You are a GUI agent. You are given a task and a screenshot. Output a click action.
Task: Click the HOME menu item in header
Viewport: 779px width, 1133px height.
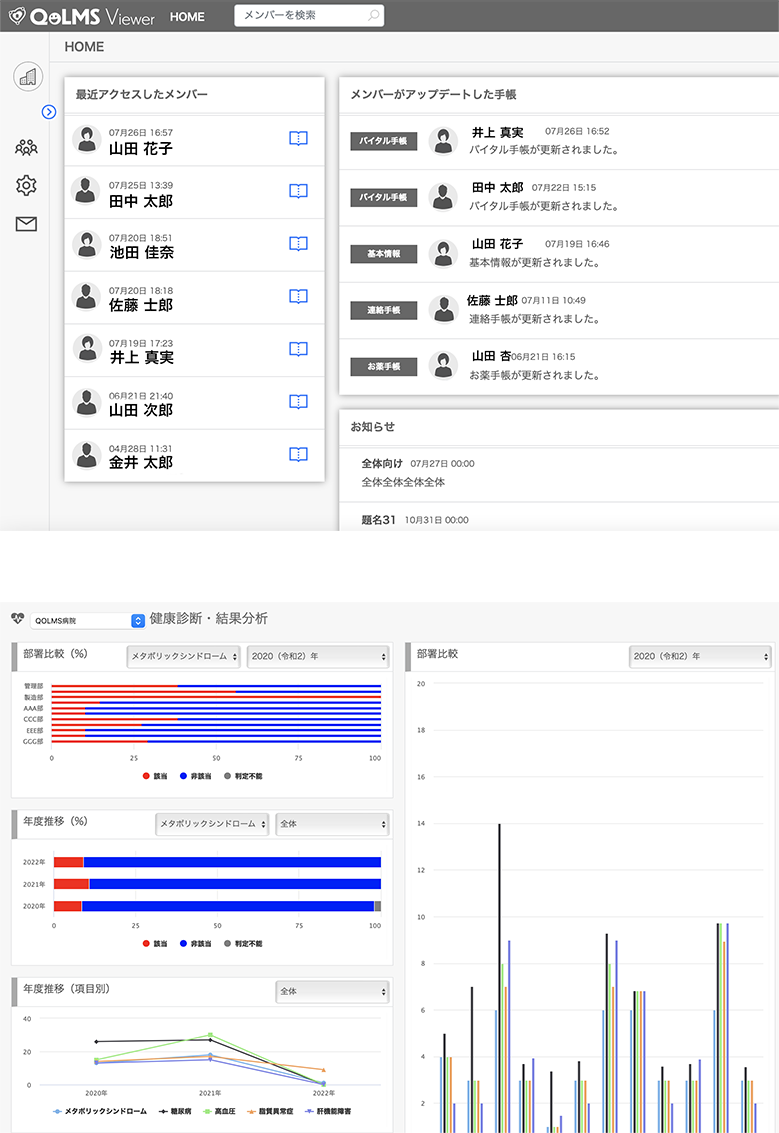[x=187, y=17]
